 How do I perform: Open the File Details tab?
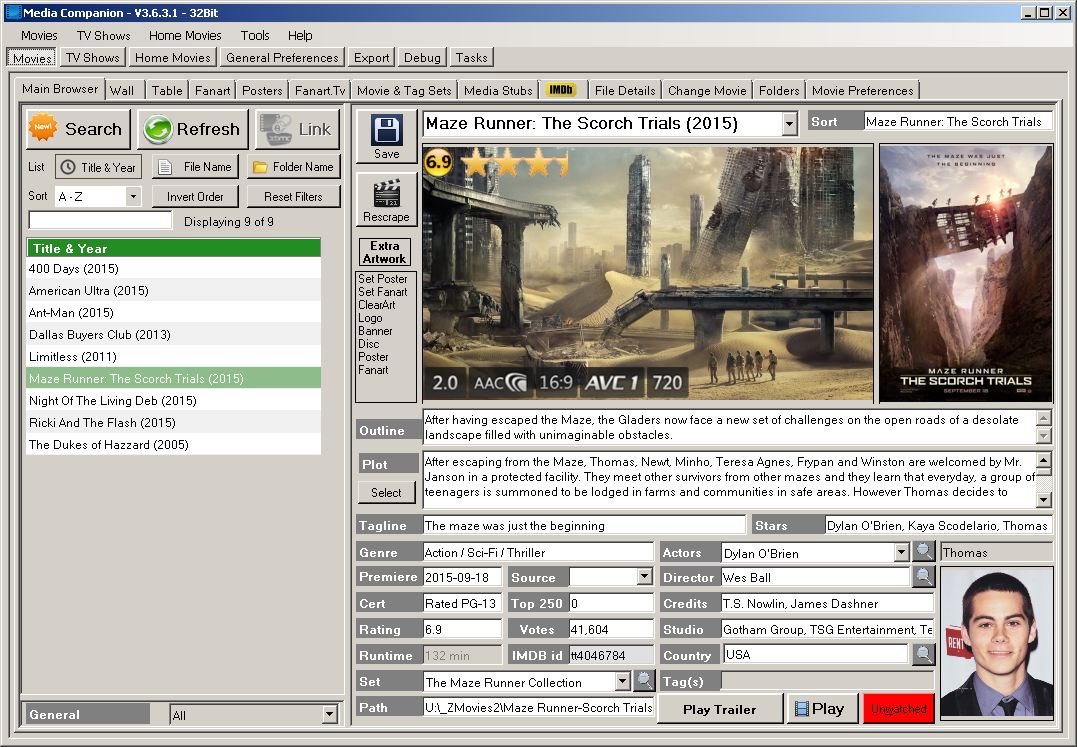point(625,90)
